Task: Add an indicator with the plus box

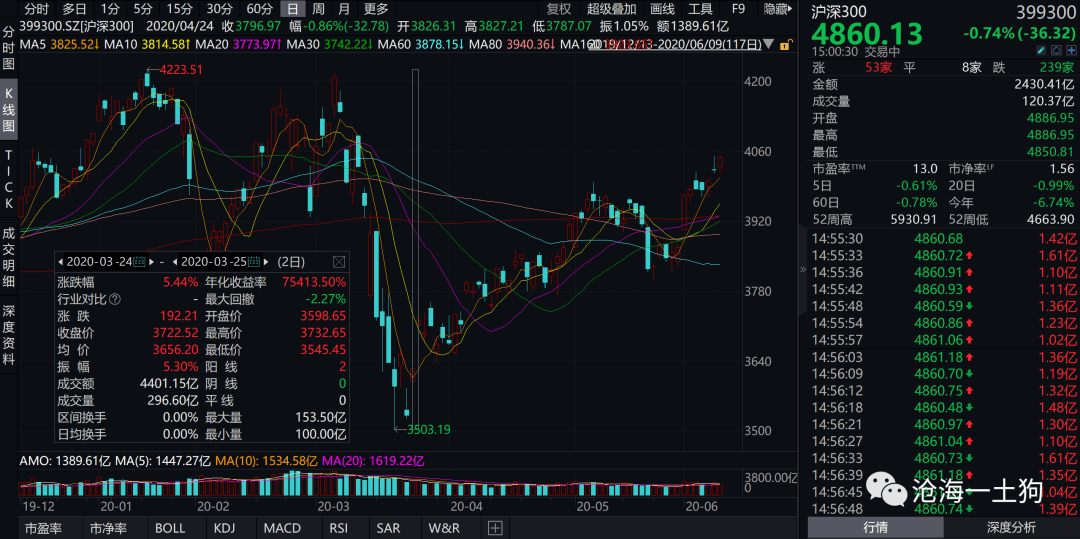Action: (495, 528)
